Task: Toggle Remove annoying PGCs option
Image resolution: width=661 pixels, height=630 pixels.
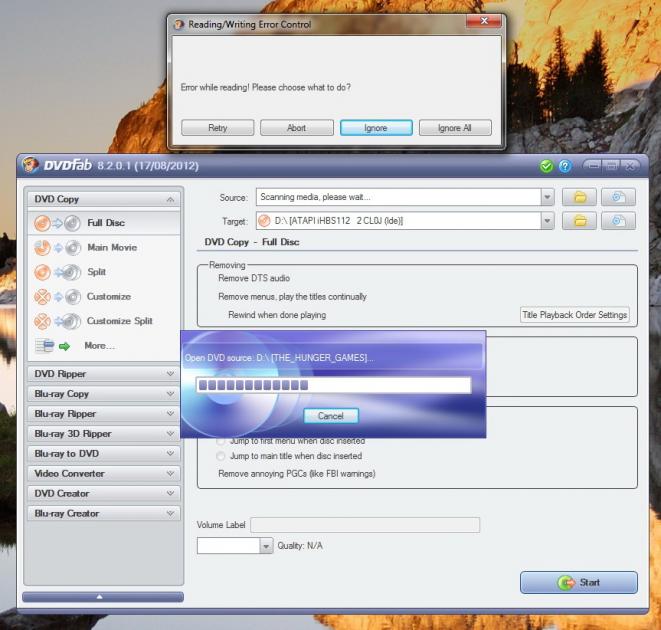Action: pos(297,474)
